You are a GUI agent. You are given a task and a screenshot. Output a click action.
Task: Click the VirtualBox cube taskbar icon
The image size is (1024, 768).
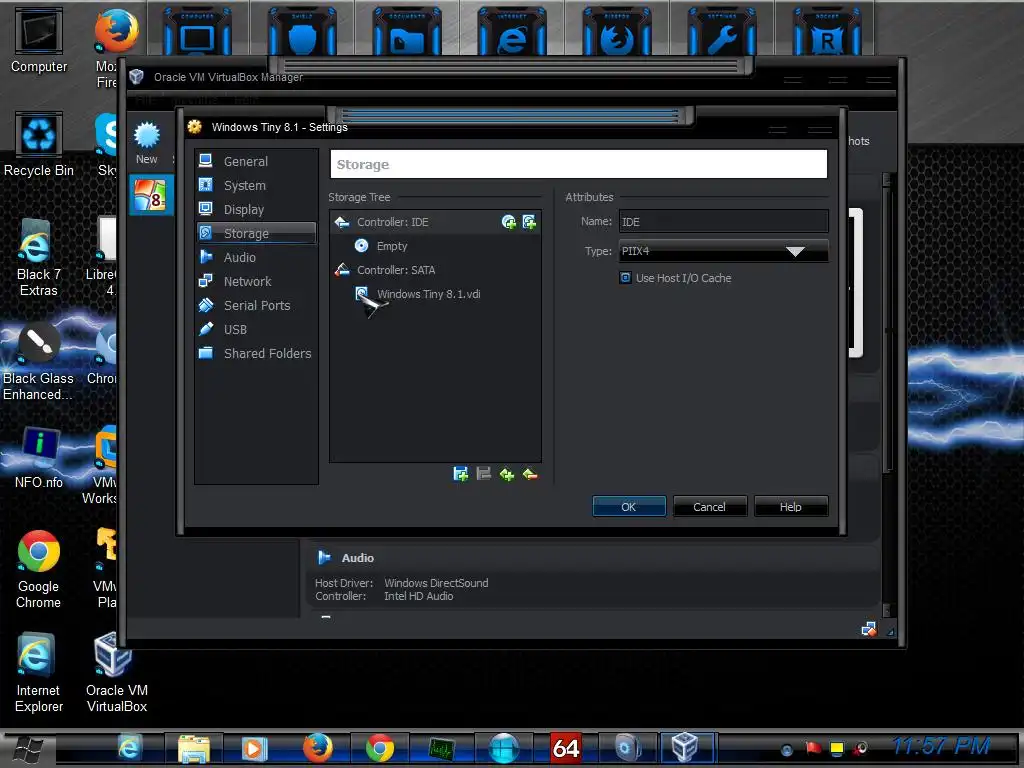pyautogui.click(x=685, y=748)
